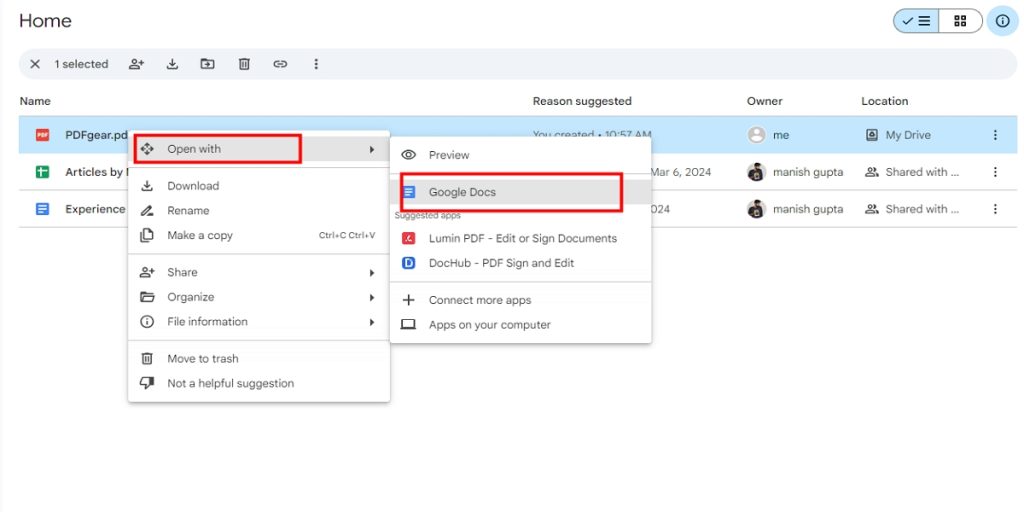1024x512 pixels.
Task: Click the blue Docs icon for the Experience file
Action: 42,210
